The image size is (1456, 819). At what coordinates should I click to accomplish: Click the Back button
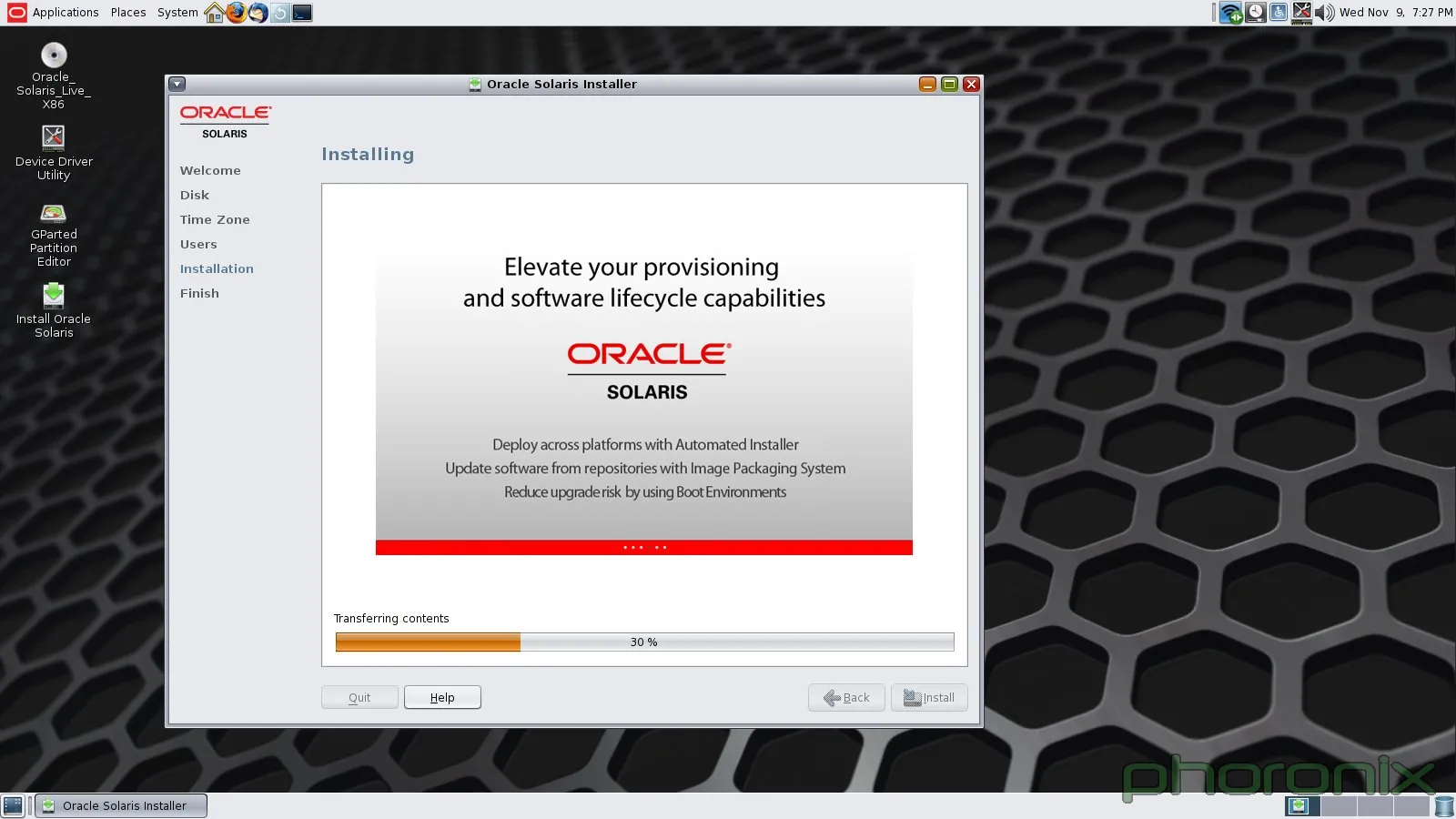click(846, 697)
